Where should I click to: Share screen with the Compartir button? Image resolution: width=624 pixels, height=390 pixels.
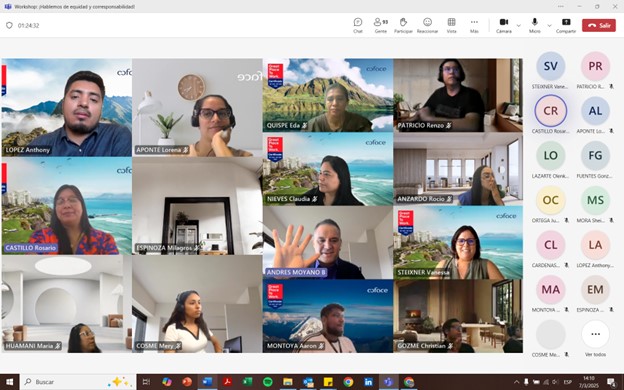coord(566,25)
